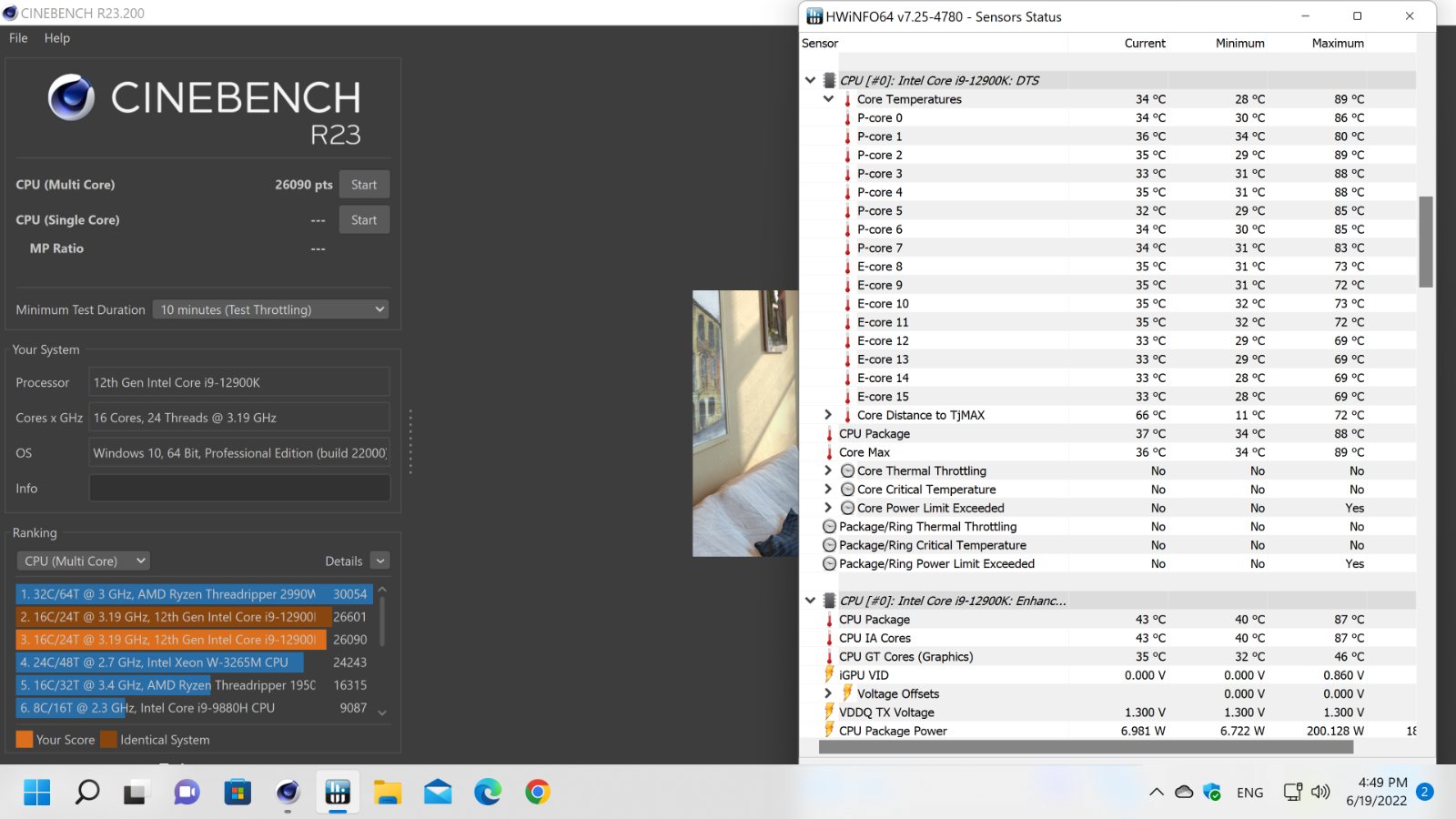Viewport: 1456px width, 819px height.
Task: Open Windows Start menu
Action: [x=37, y=792]
